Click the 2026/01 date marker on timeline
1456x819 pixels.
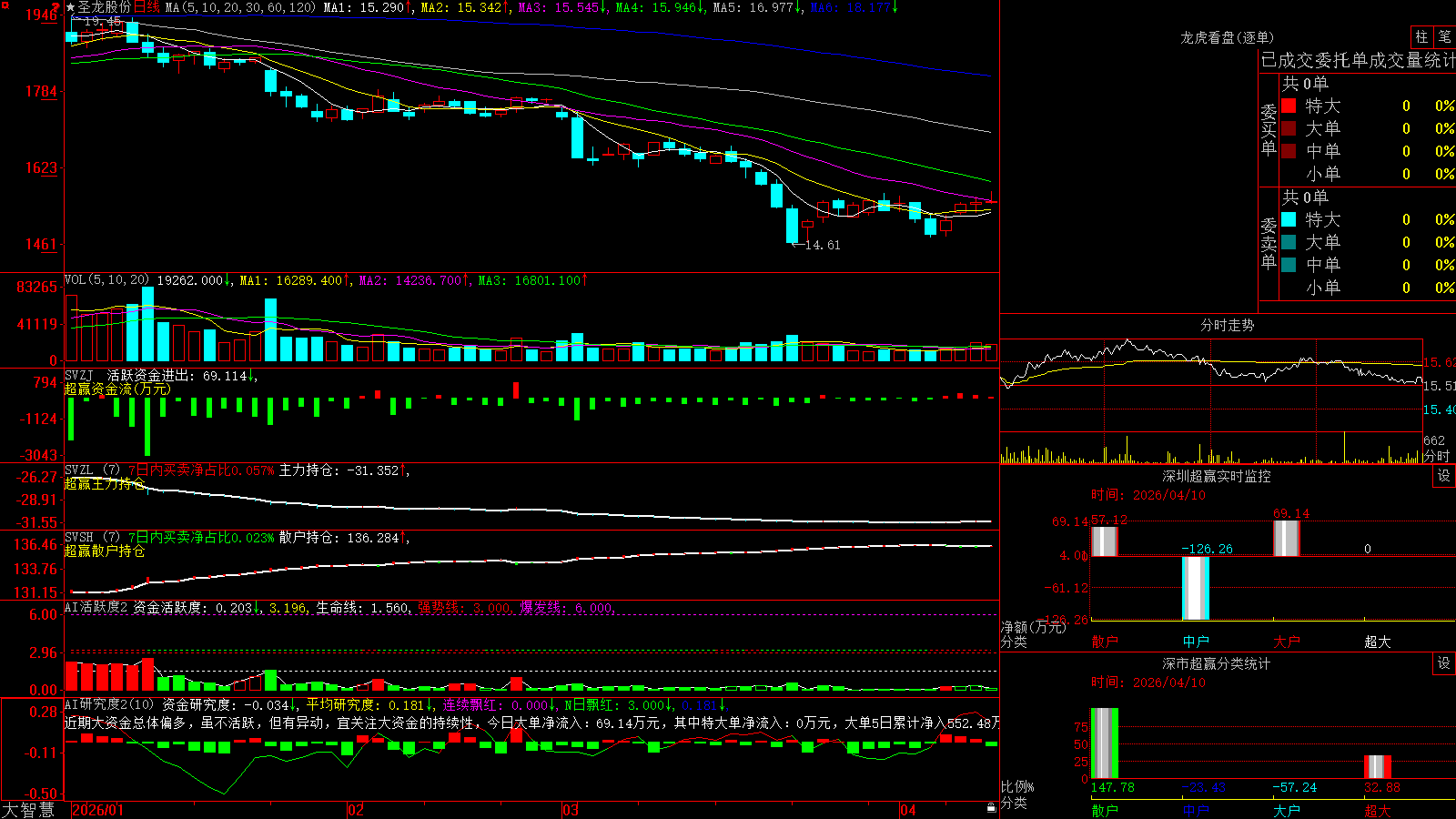[x=97, y=810]
